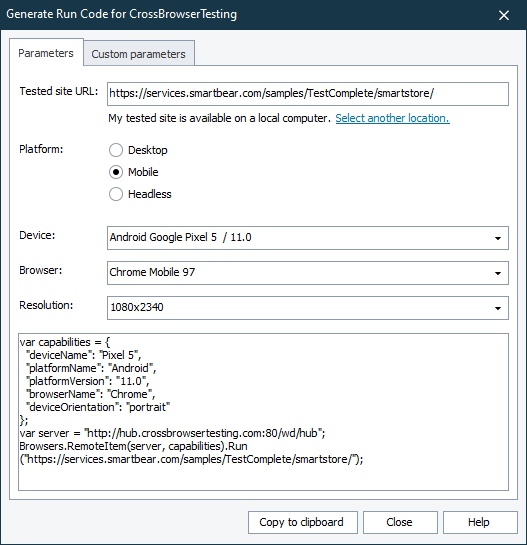Click the deviceName line in the code box

coord(83,355)
